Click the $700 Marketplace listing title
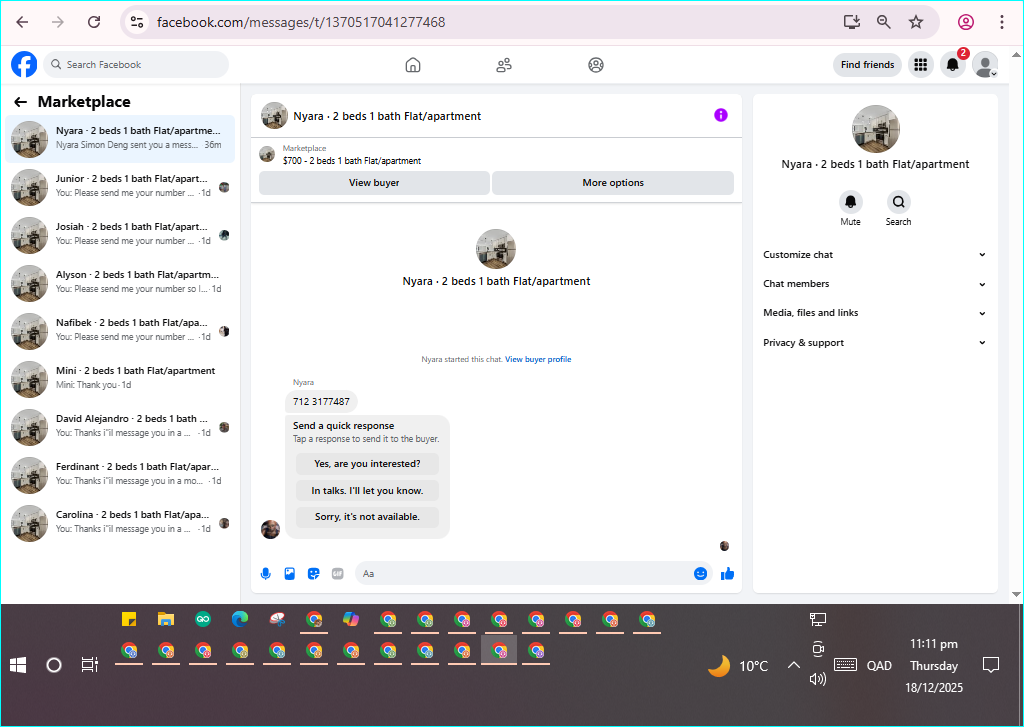Image resolution: width=1024 pixels, height=727 pixels. tap(352, 161)
